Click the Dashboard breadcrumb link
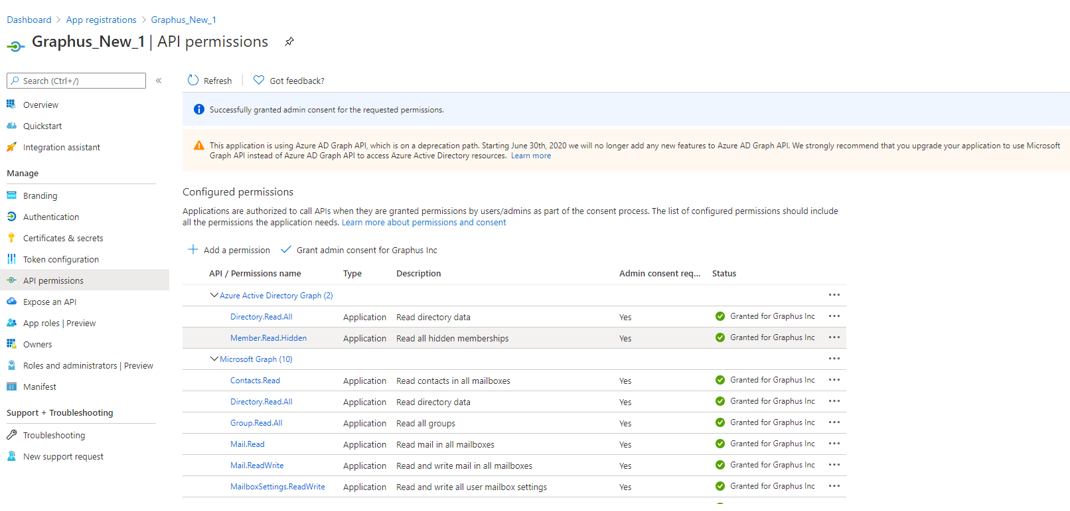This screenshot has height=511, width=1070. tap(29, 20)
